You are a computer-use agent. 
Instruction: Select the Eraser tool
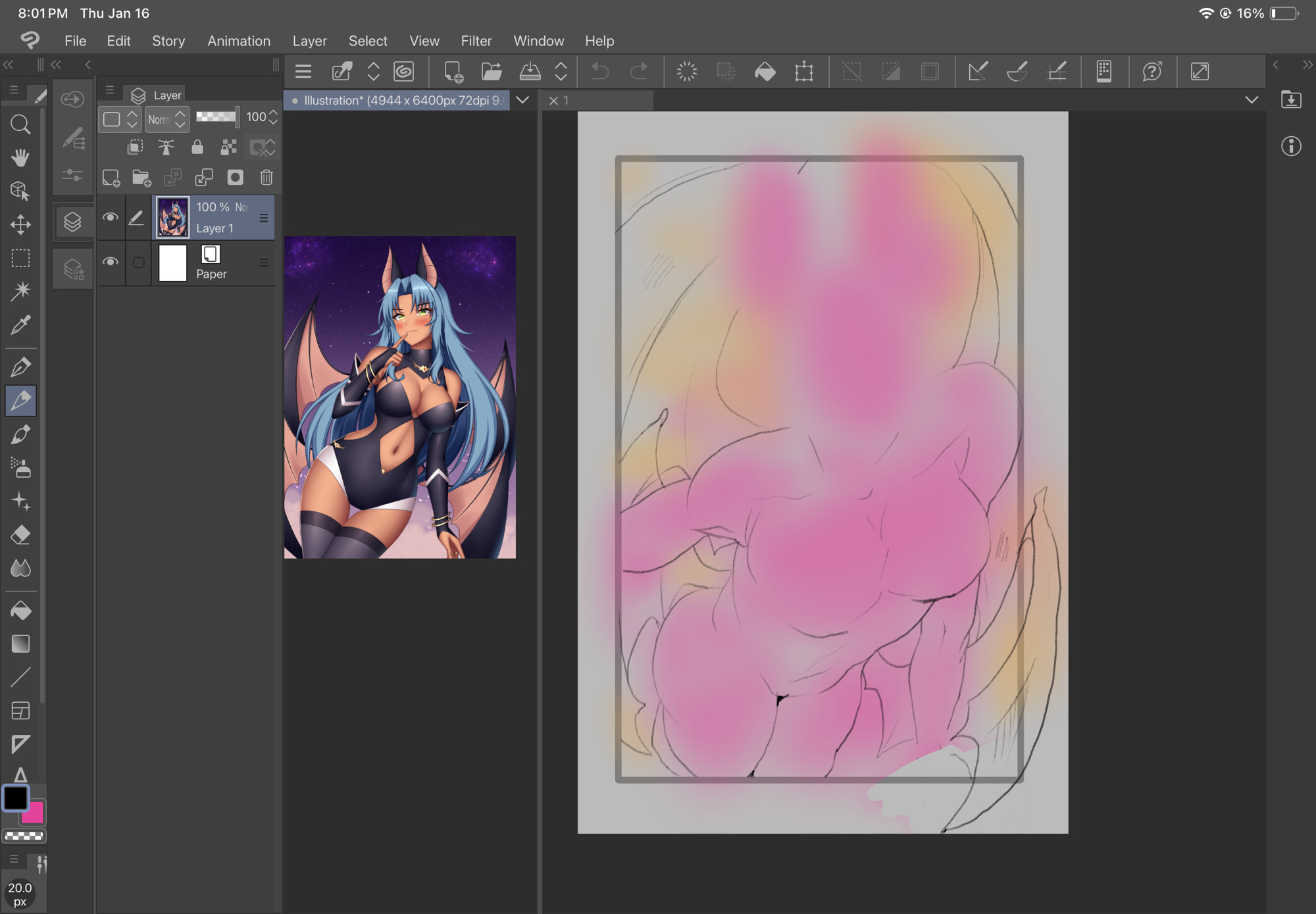click(20, 535)
